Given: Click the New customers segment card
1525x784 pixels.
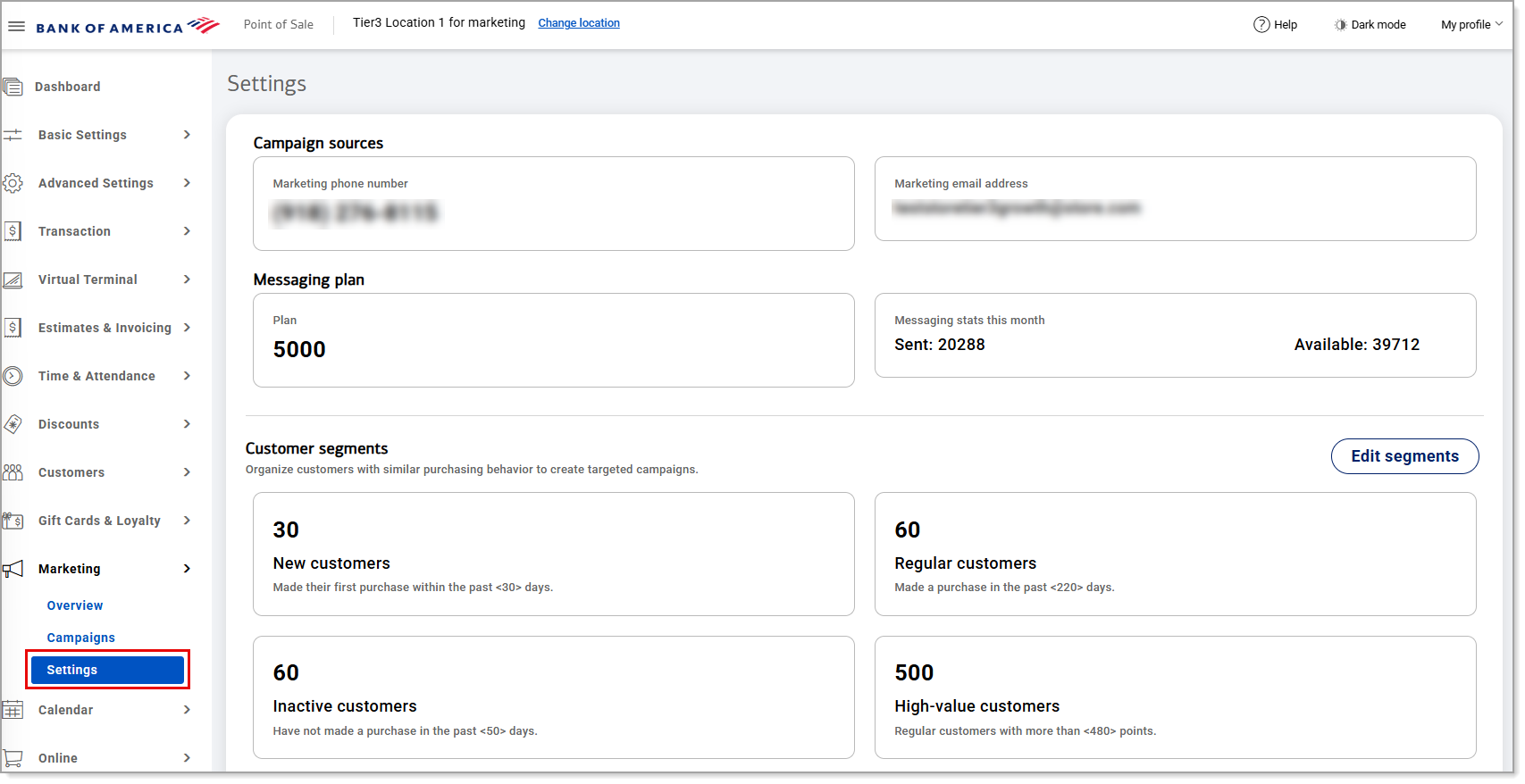Looking at the screenshot, I should [x=554, y=554].
